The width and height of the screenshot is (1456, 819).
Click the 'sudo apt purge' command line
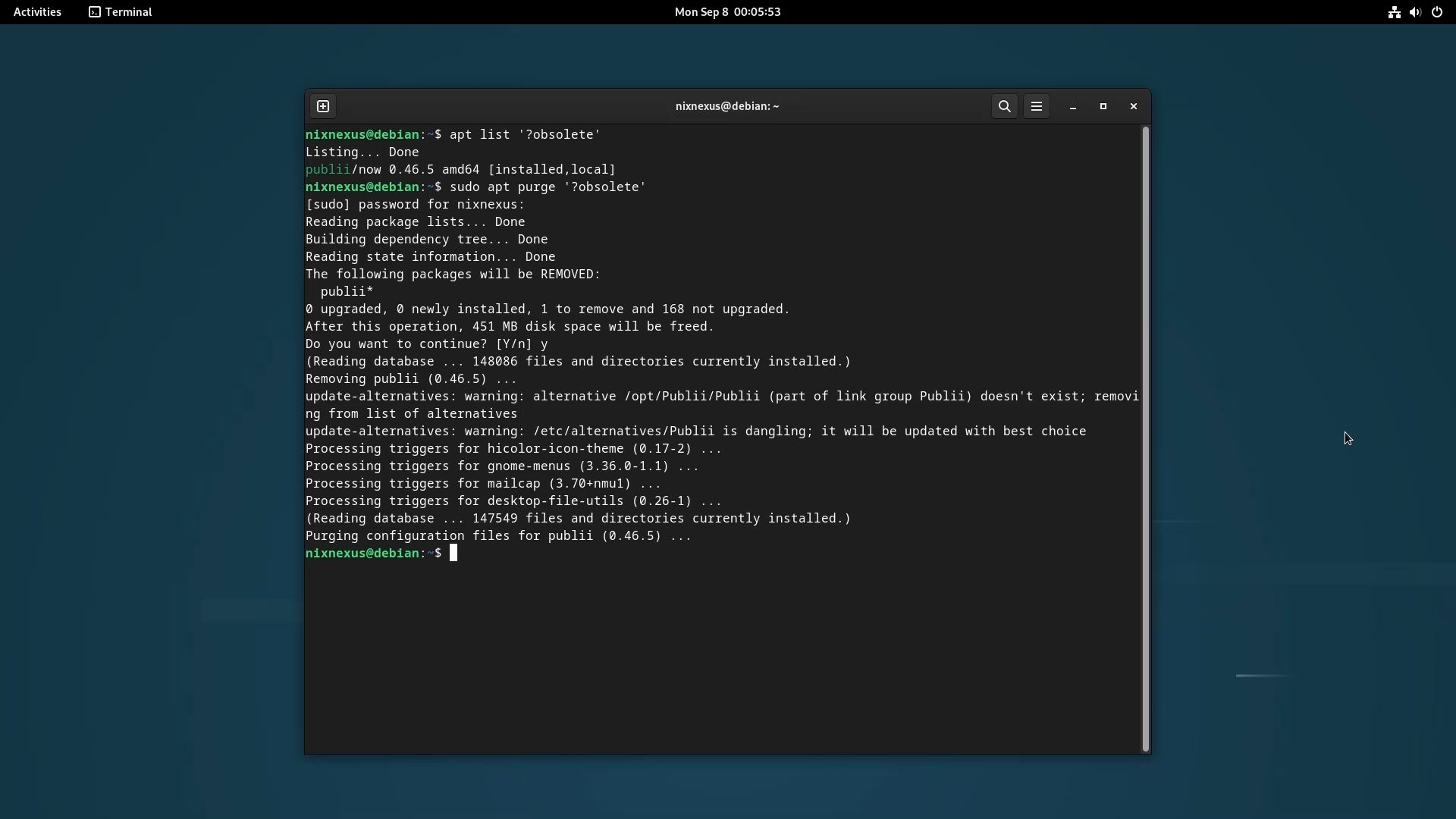pyautogui.click(x=547, y=187)
